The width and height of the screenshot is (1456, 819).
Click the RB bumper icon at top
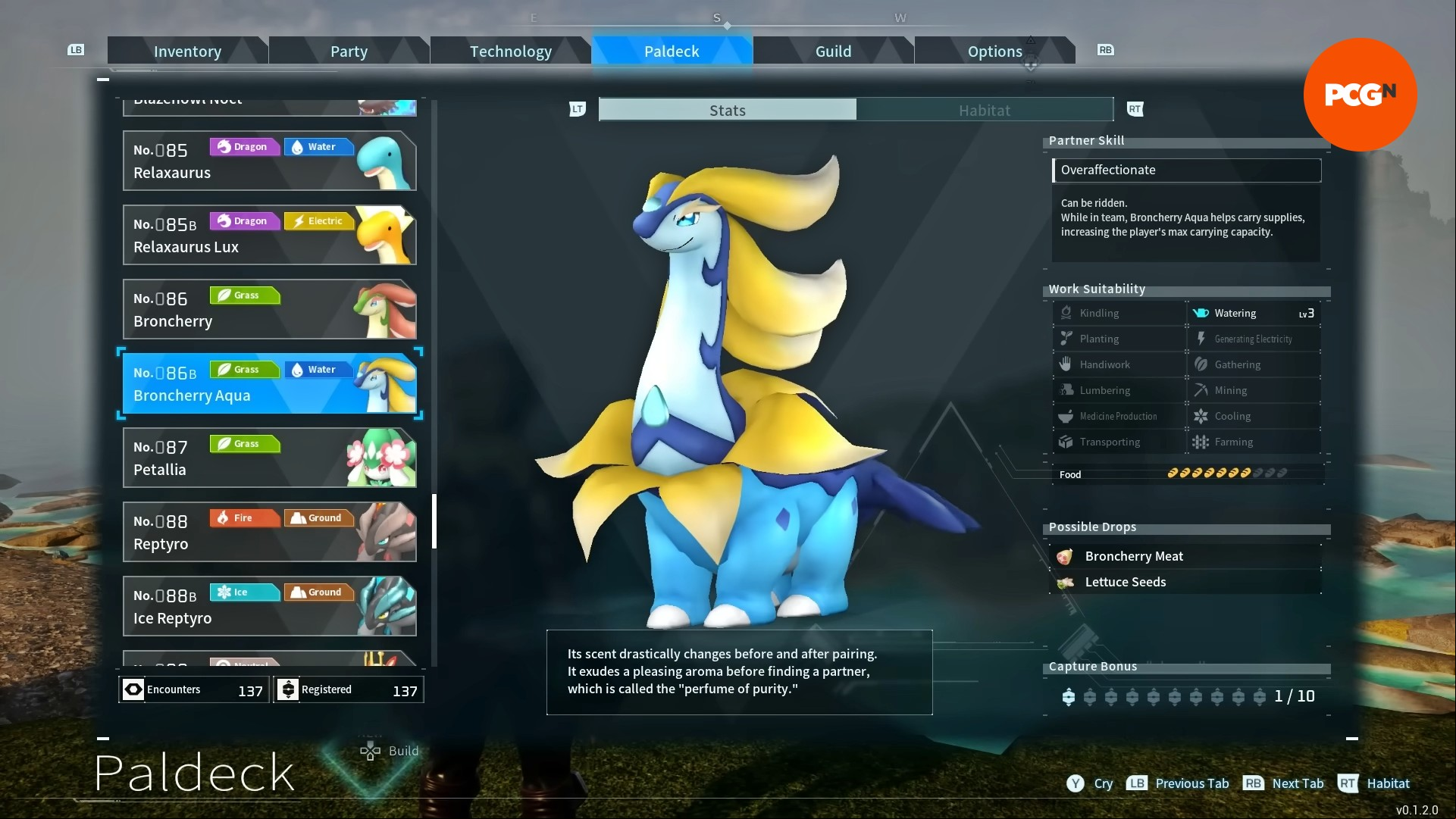tap(1105, 50)
